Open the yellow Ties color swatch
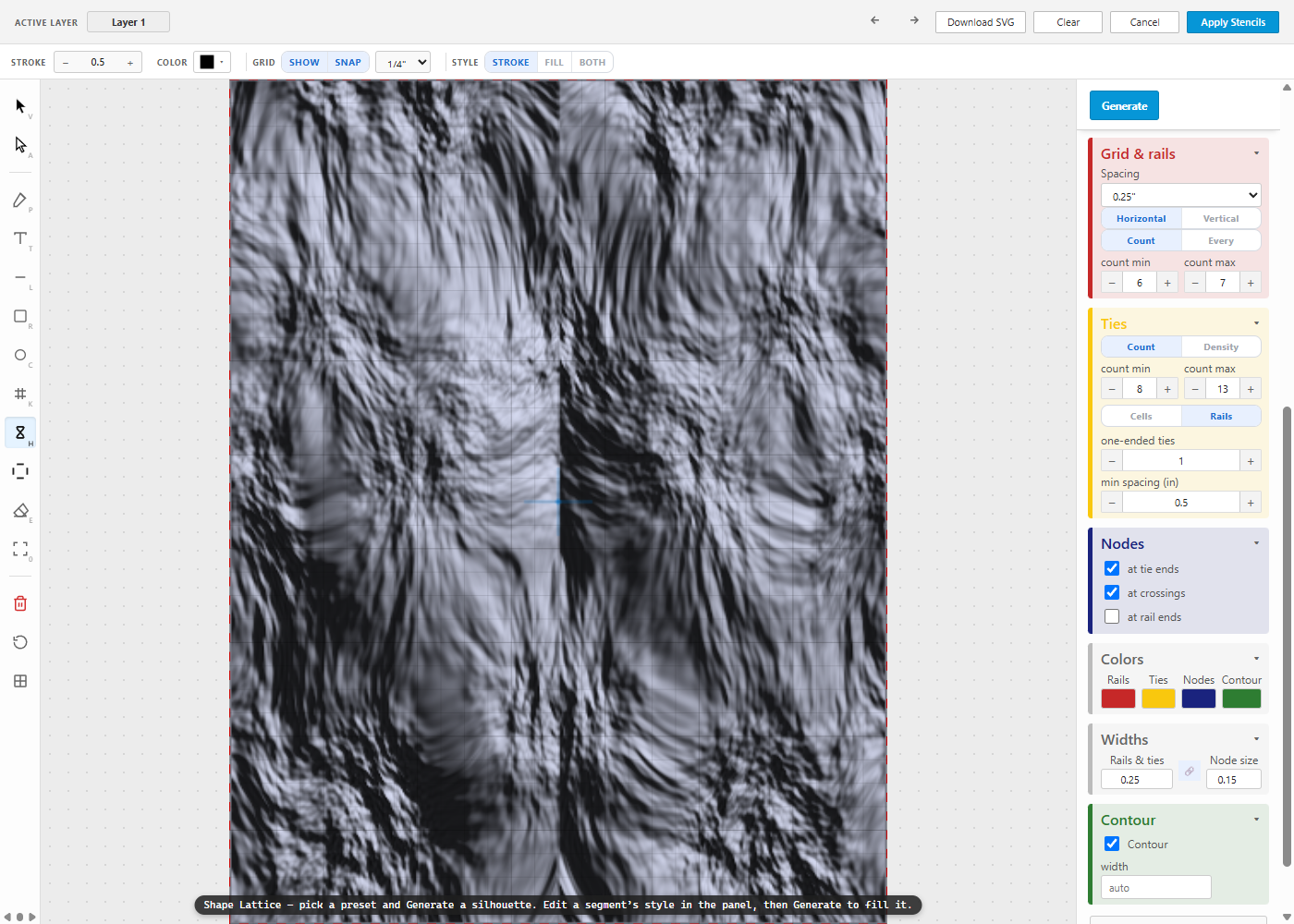Image resolution: width=1294 pixels, height=924 pixels. [x=1158, y=699]
